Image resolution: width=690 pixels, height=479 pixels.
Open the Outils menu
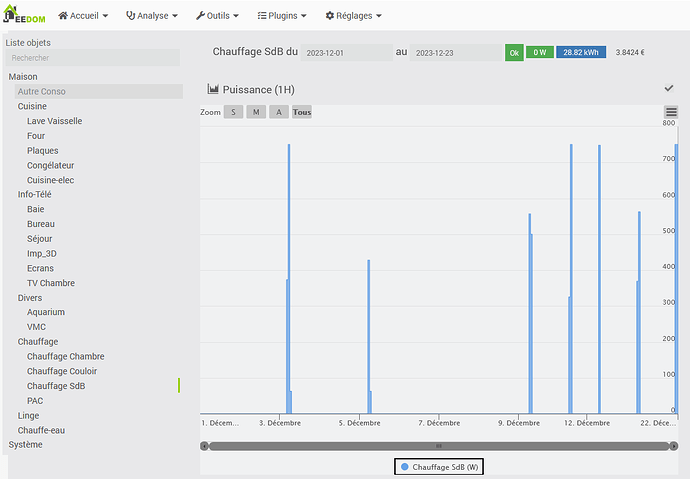pyautogui.click(x=217, y=16)
